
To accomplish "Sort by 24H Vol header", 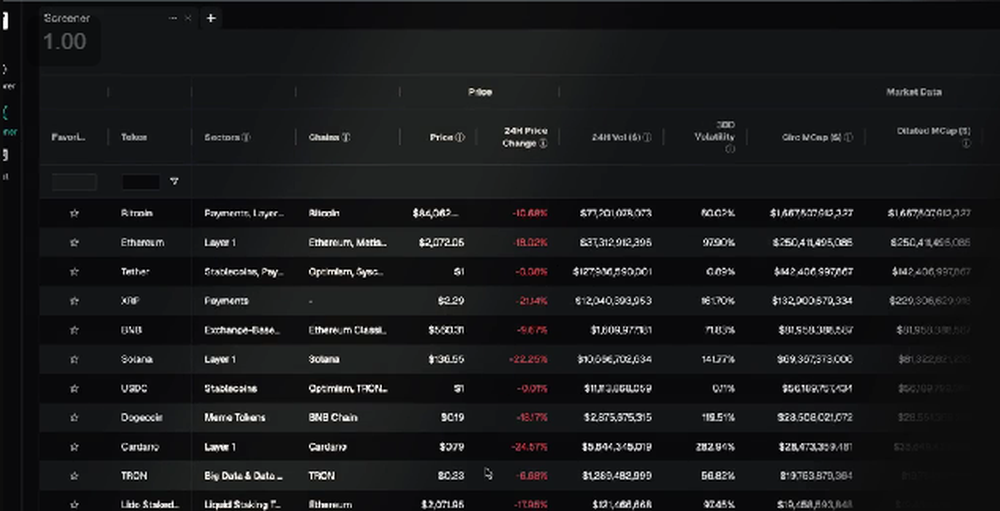I will pos(616,137).
